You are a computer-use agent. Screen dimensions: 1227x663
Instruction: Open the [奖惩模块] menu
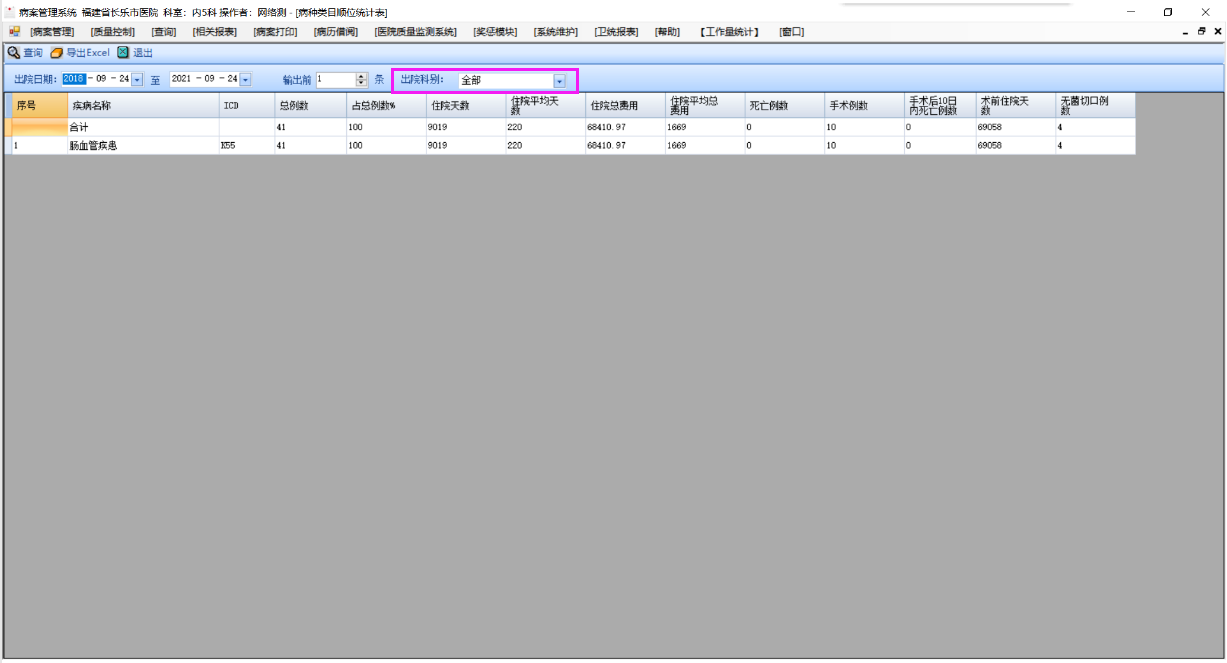point(496,32)
